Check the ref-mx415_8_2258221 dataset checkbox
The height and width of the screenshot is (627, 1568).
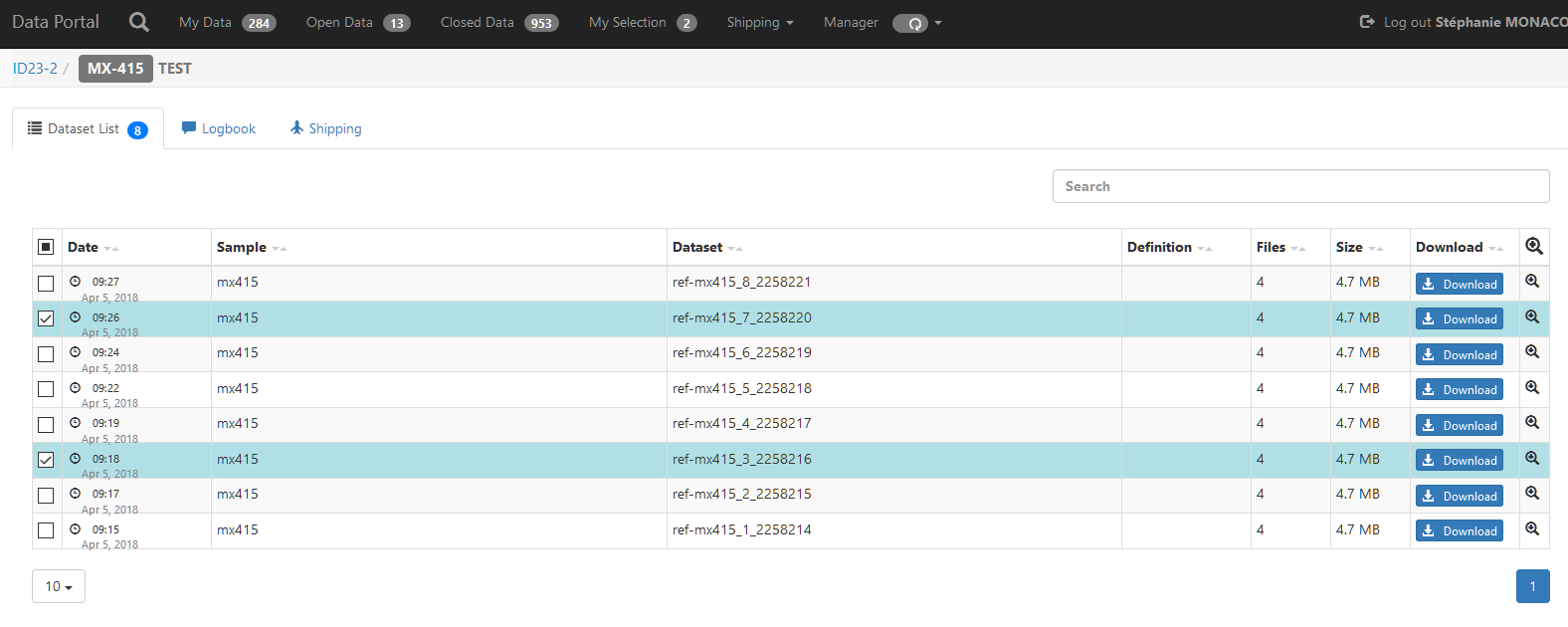tap(46, 284)
